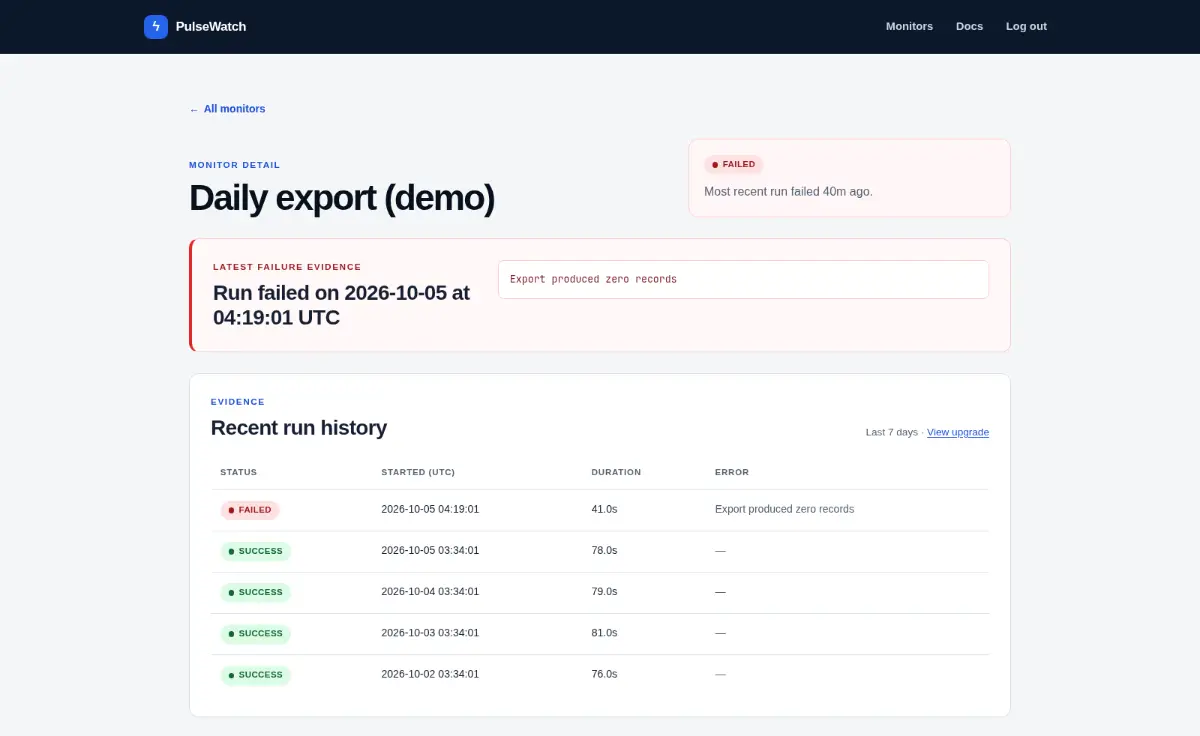The width and height of the screenshot is (1200, 736).
Task: Open the Docs nav item
Action: [x=969, y=27]
